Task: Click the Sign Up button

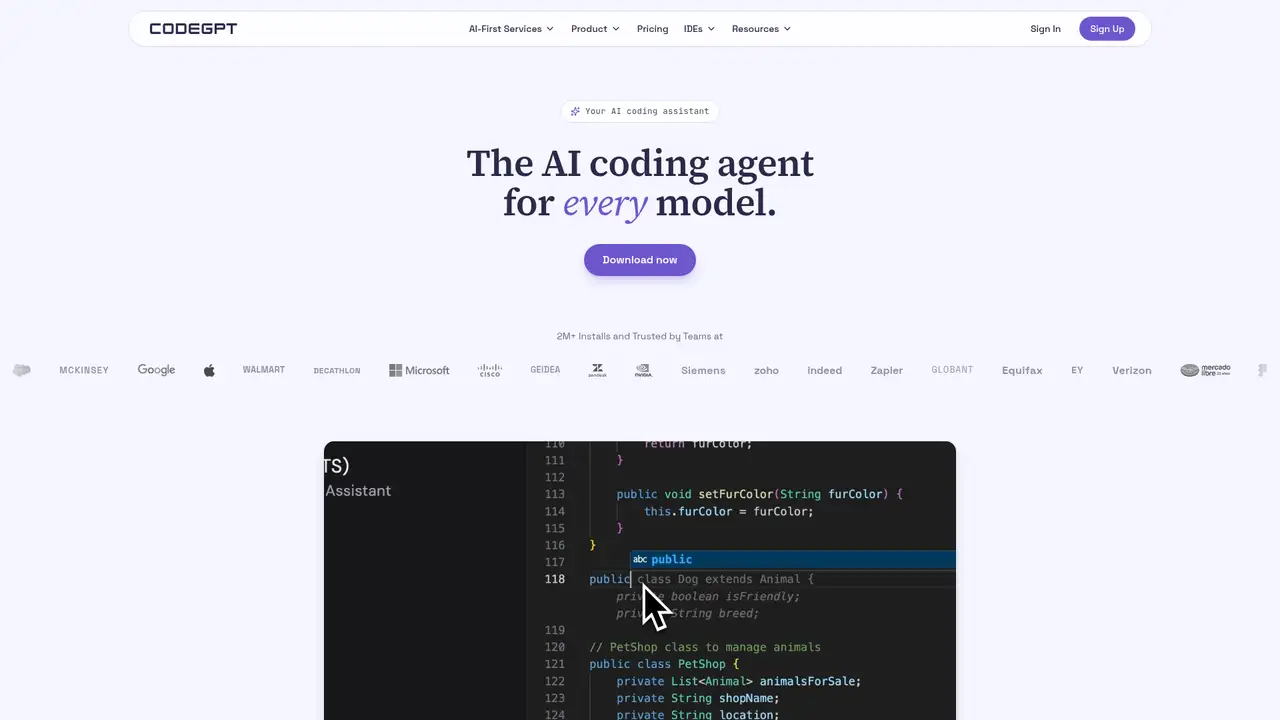Action: pyautogui.click(x=1107, y=29)
